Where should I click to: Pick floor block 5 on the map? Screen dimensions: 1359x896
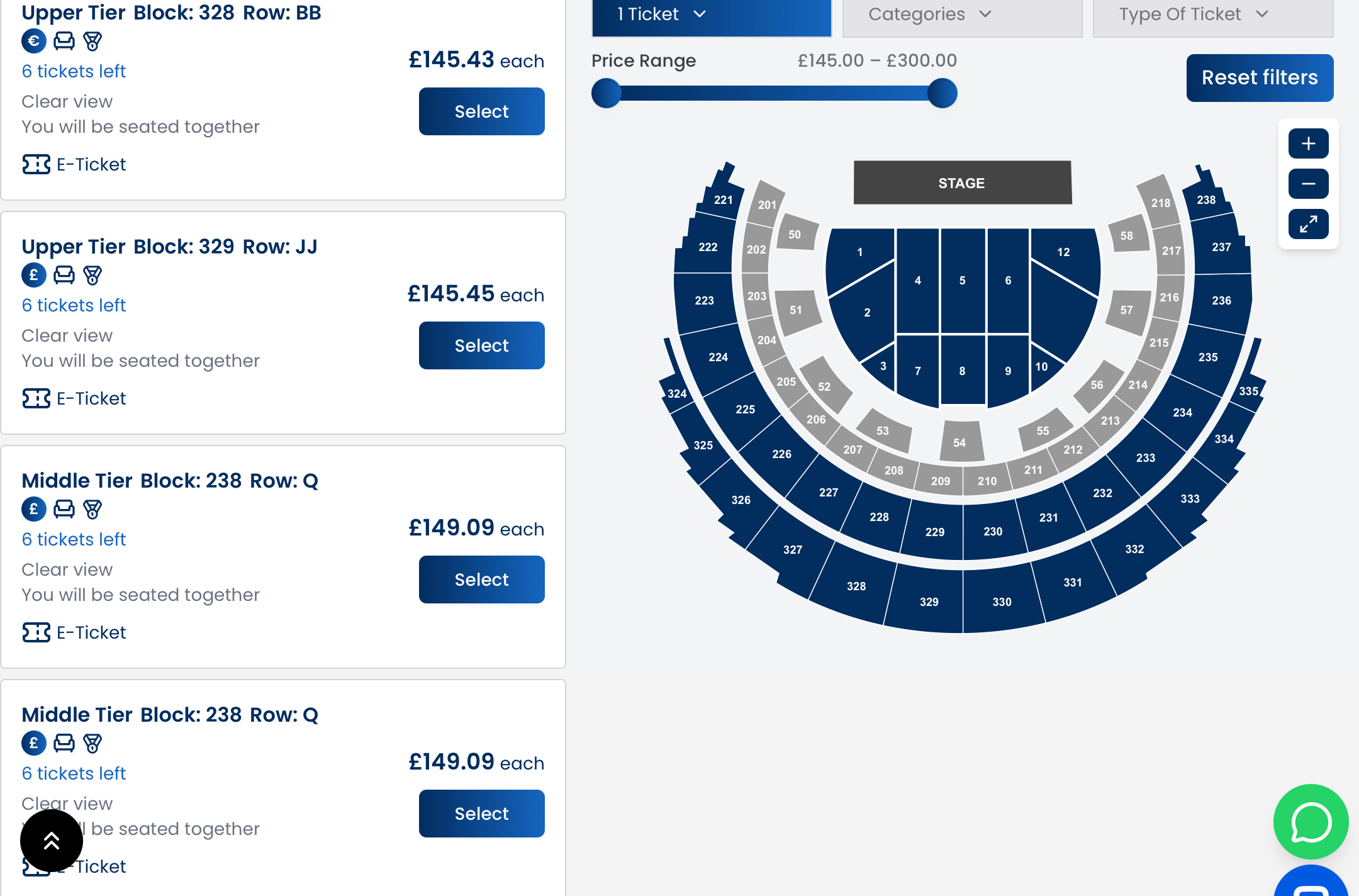pos(962,281)
